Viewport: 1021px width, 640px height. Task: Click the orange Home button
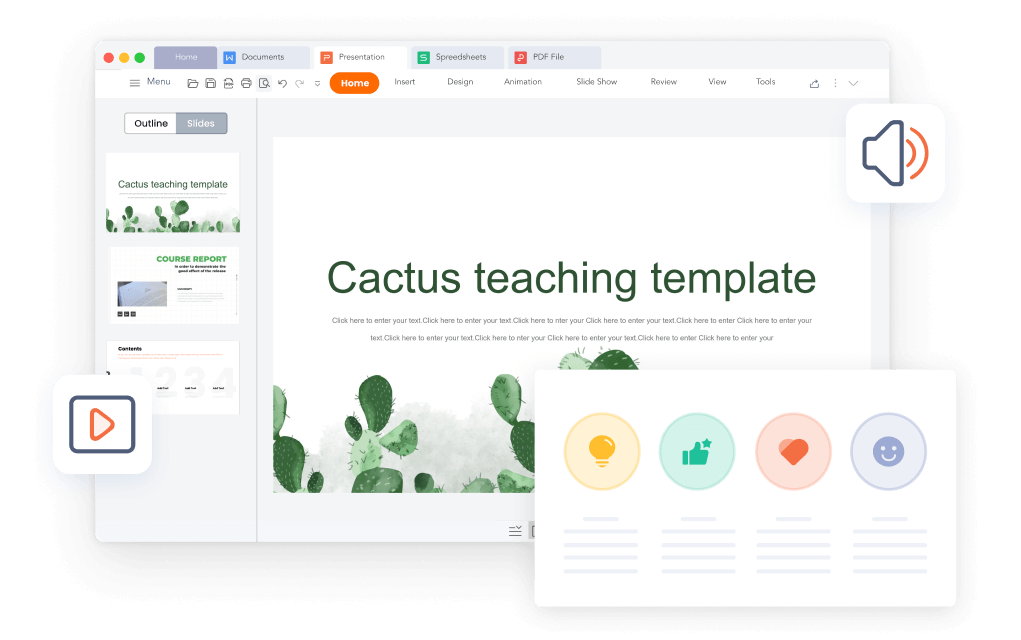354,83
